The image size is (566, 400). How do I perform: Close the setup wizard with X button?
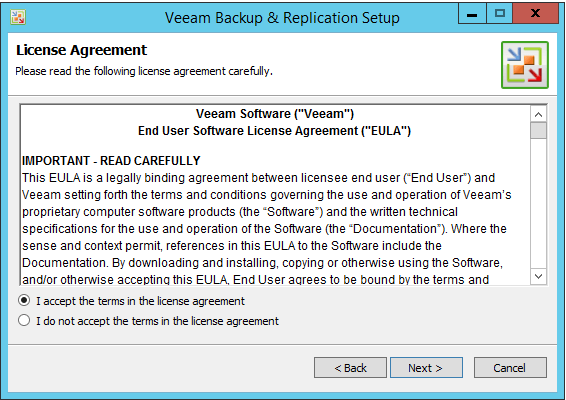(x=536, y=14)
